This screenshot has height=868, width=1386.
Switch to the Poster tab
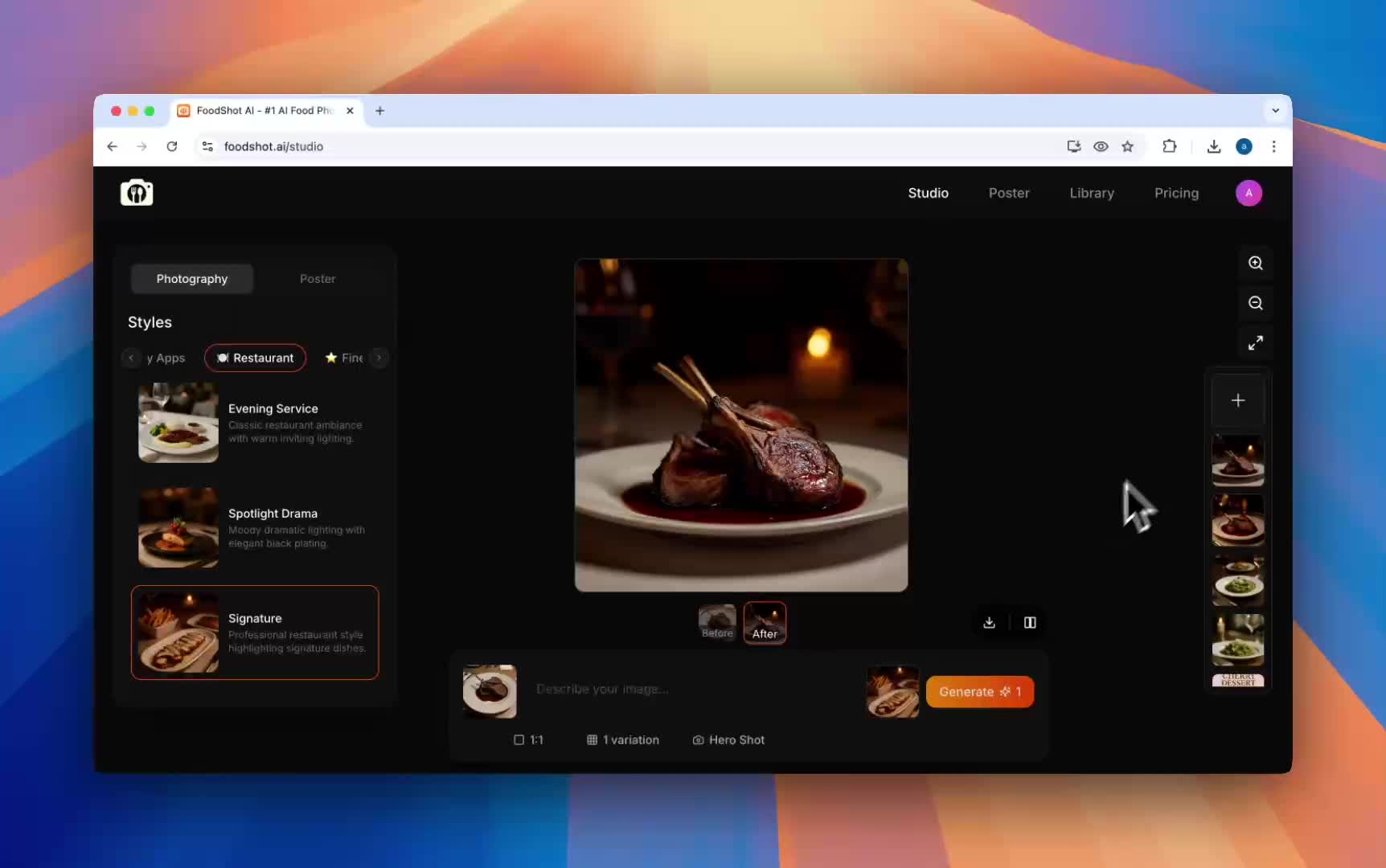tap(317, 279)
